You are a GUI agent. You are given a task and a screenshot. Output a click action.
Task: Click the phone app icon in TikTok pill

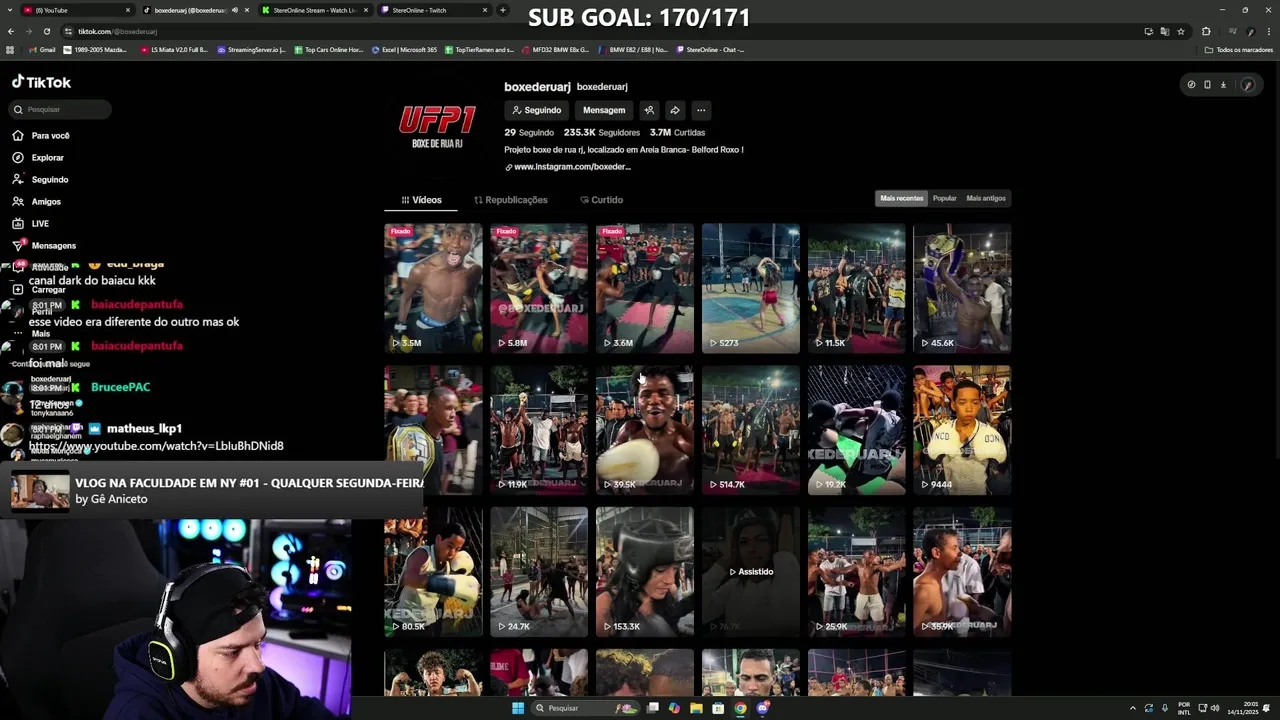pos(1207,85)
